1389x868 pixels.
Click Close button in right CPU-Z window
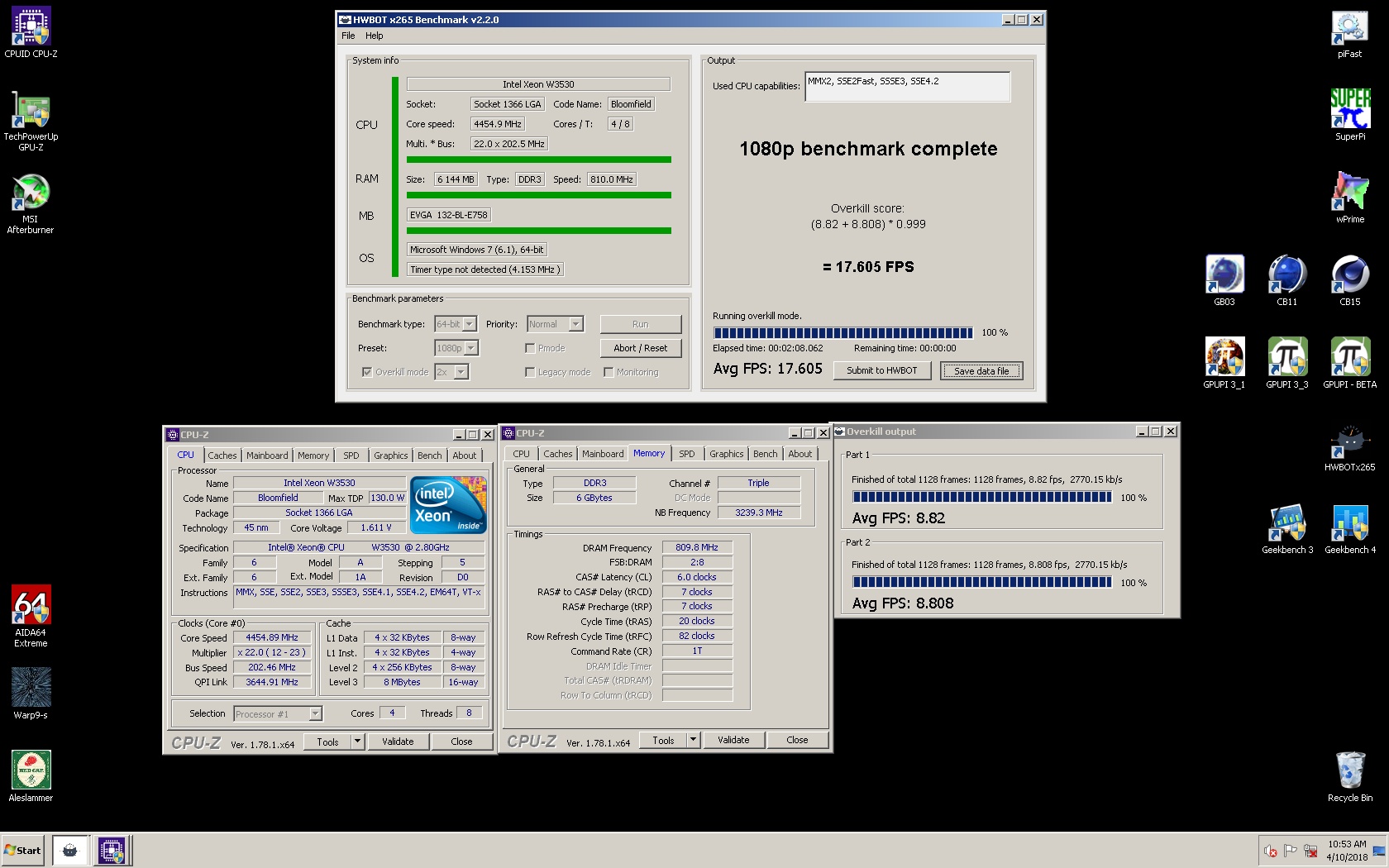pyautogui.click(x=797, y=739)
